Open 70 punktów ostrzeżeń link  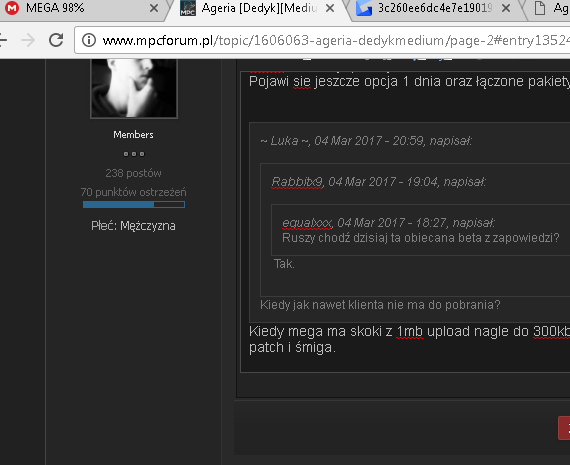click(x=133, y=192)
